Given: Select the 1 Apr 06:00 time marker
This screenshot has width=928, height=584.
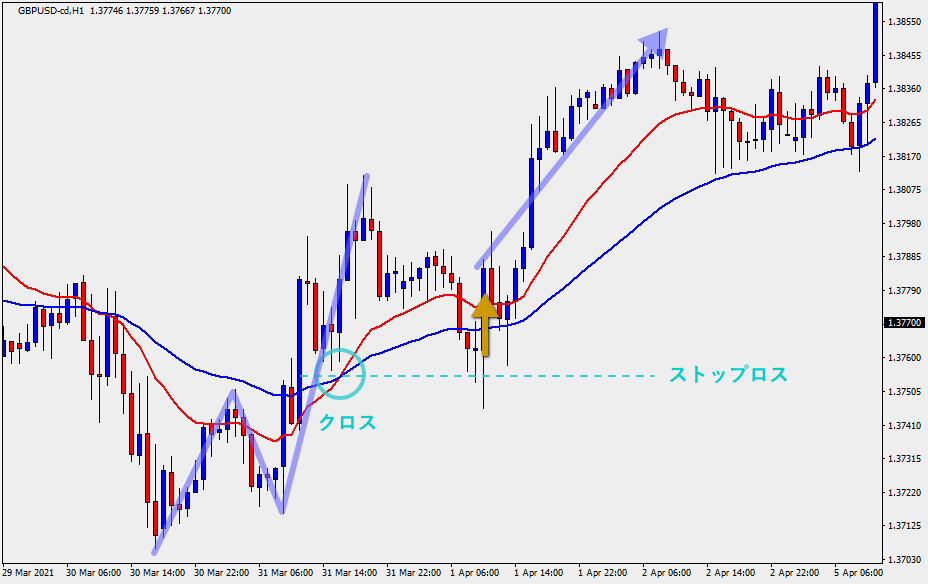Looking at the screenshot, I should pos(476,573).
